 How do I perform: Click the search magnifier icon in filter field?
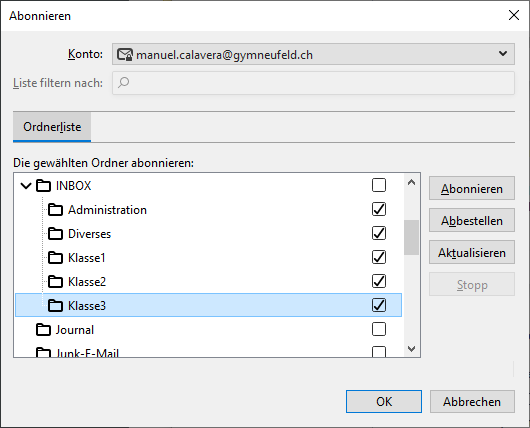point(123,82)
